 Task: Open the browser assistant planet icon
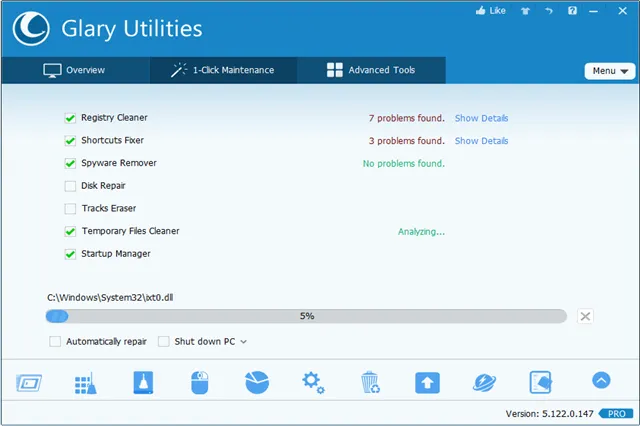click(x=484, y=383)
